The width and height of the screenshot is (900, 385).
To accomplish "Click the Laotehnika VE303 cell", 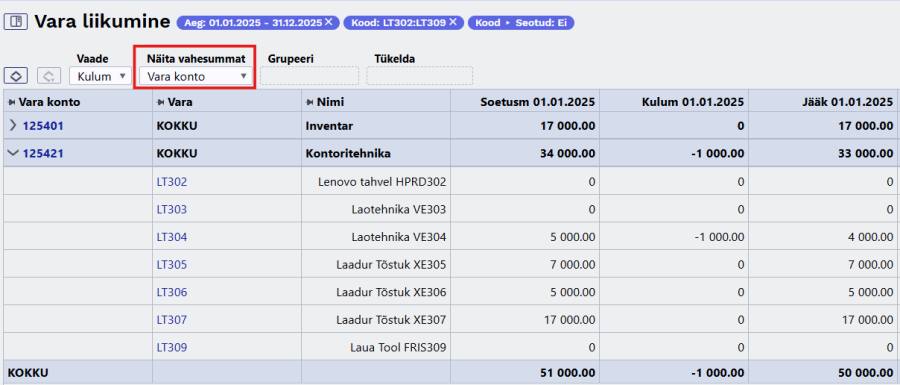I will 376,209.
